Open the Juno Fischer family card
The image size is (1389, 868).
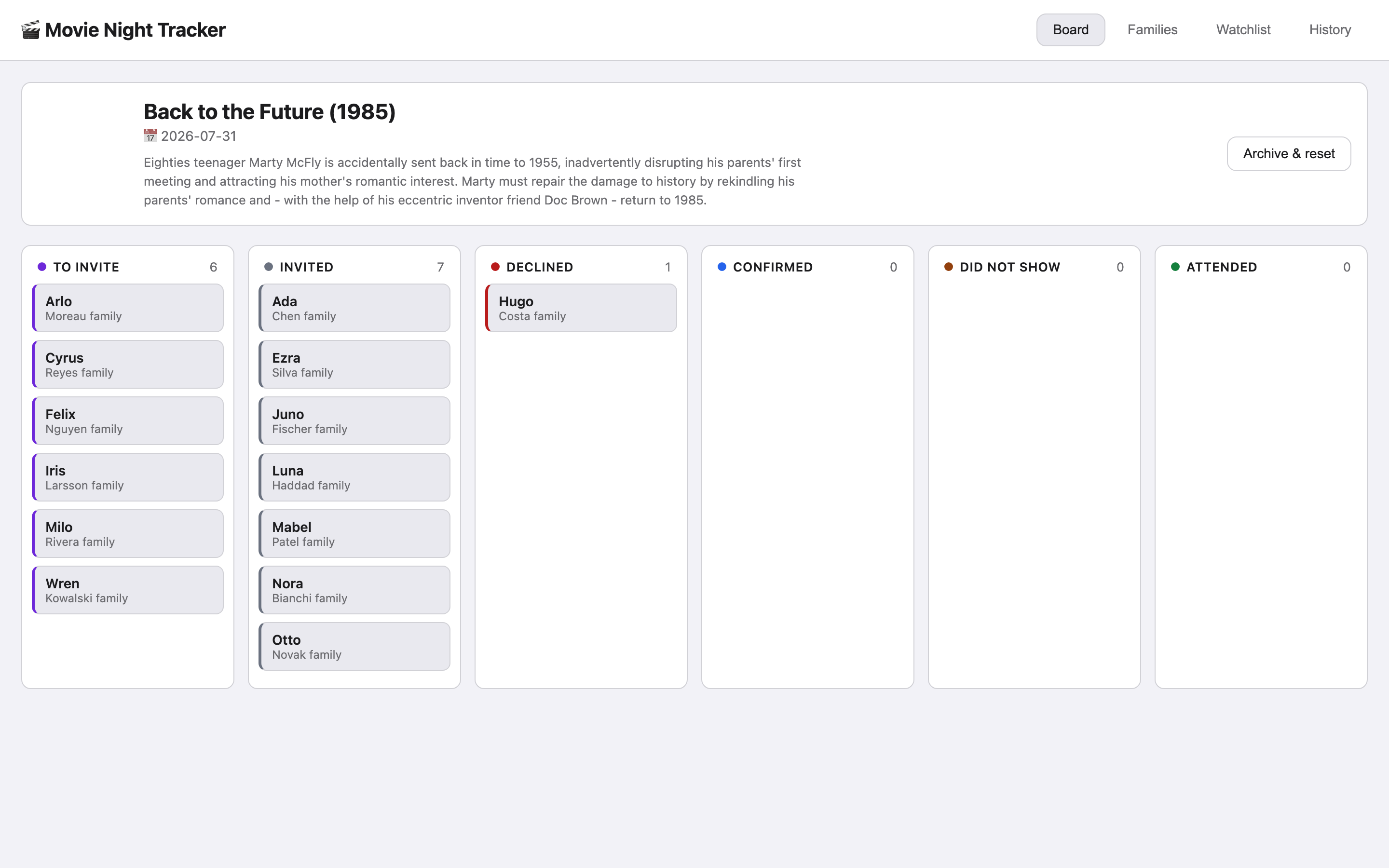click(354, 421)
